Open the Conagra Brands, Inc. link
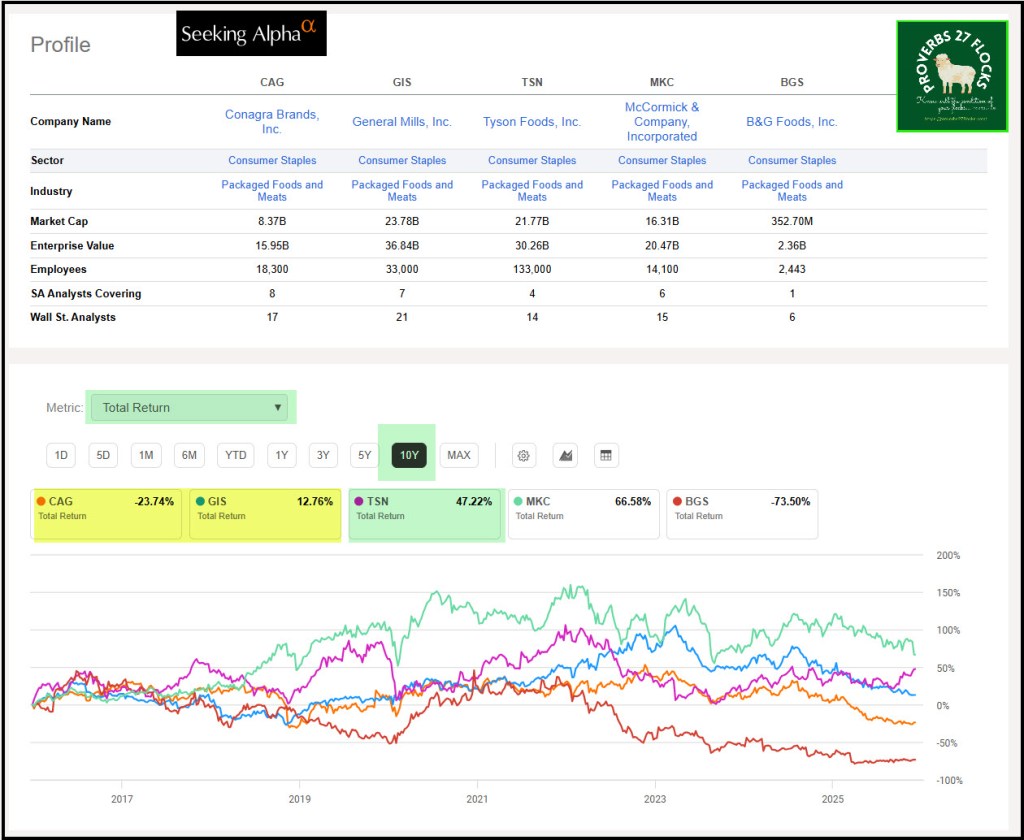Screen dimensions: 1024x840 tap(272, 121)
